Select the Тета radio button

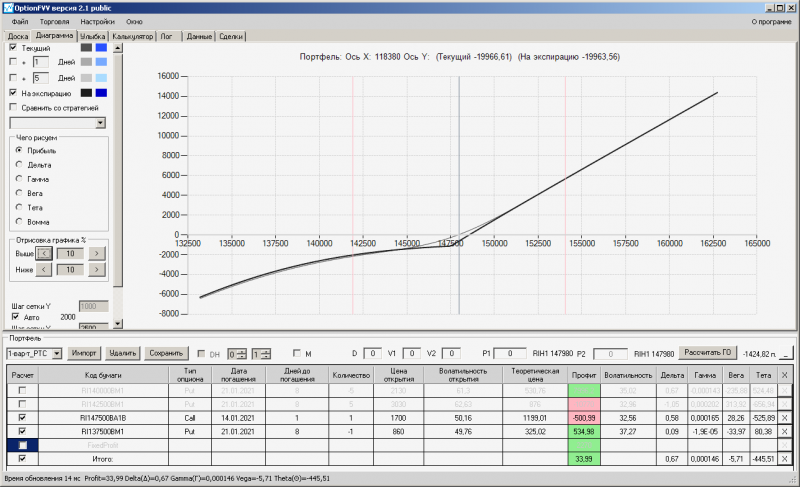coord(19,207)
